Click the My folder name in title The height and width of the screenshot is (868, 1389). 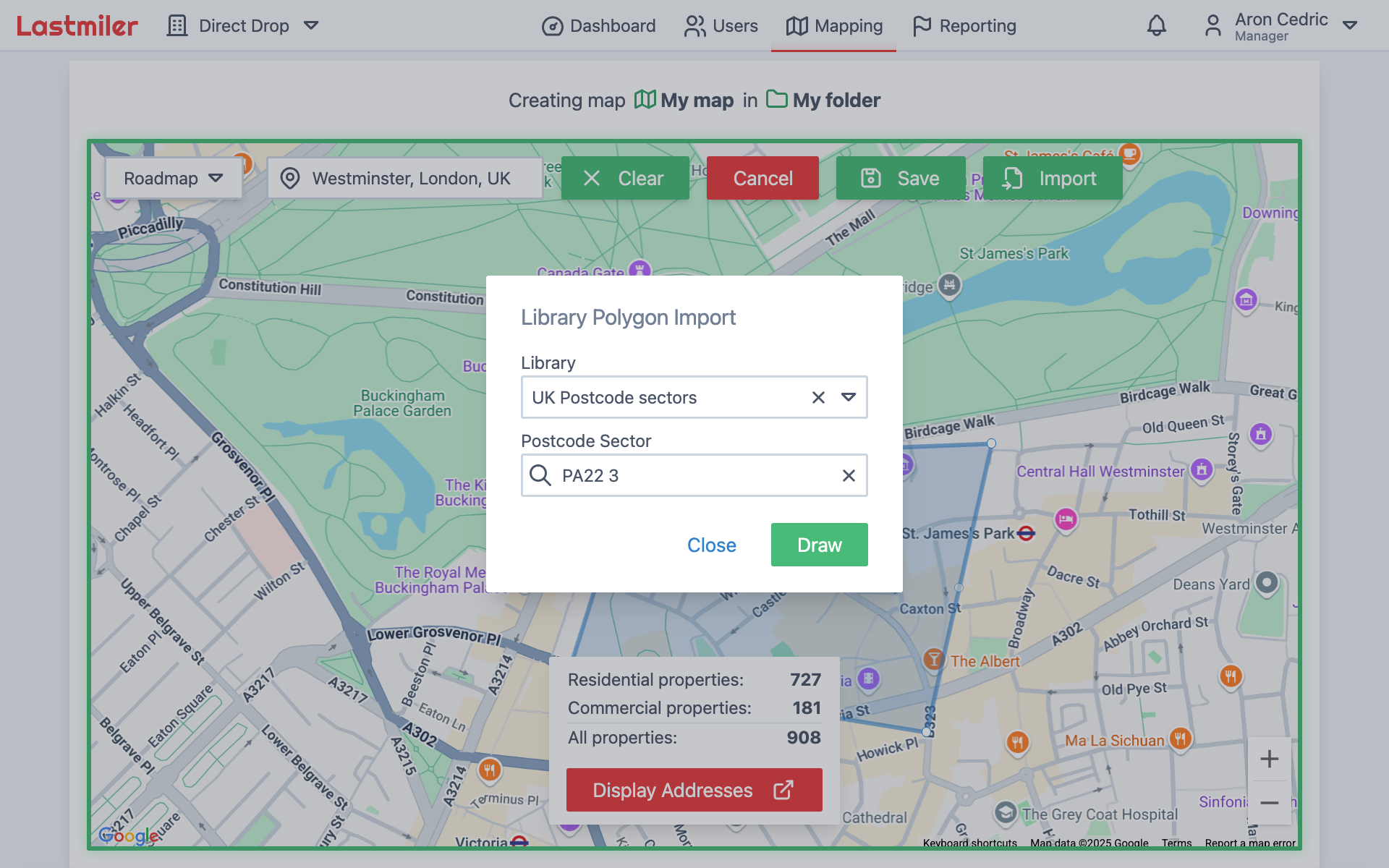[836, 100]
